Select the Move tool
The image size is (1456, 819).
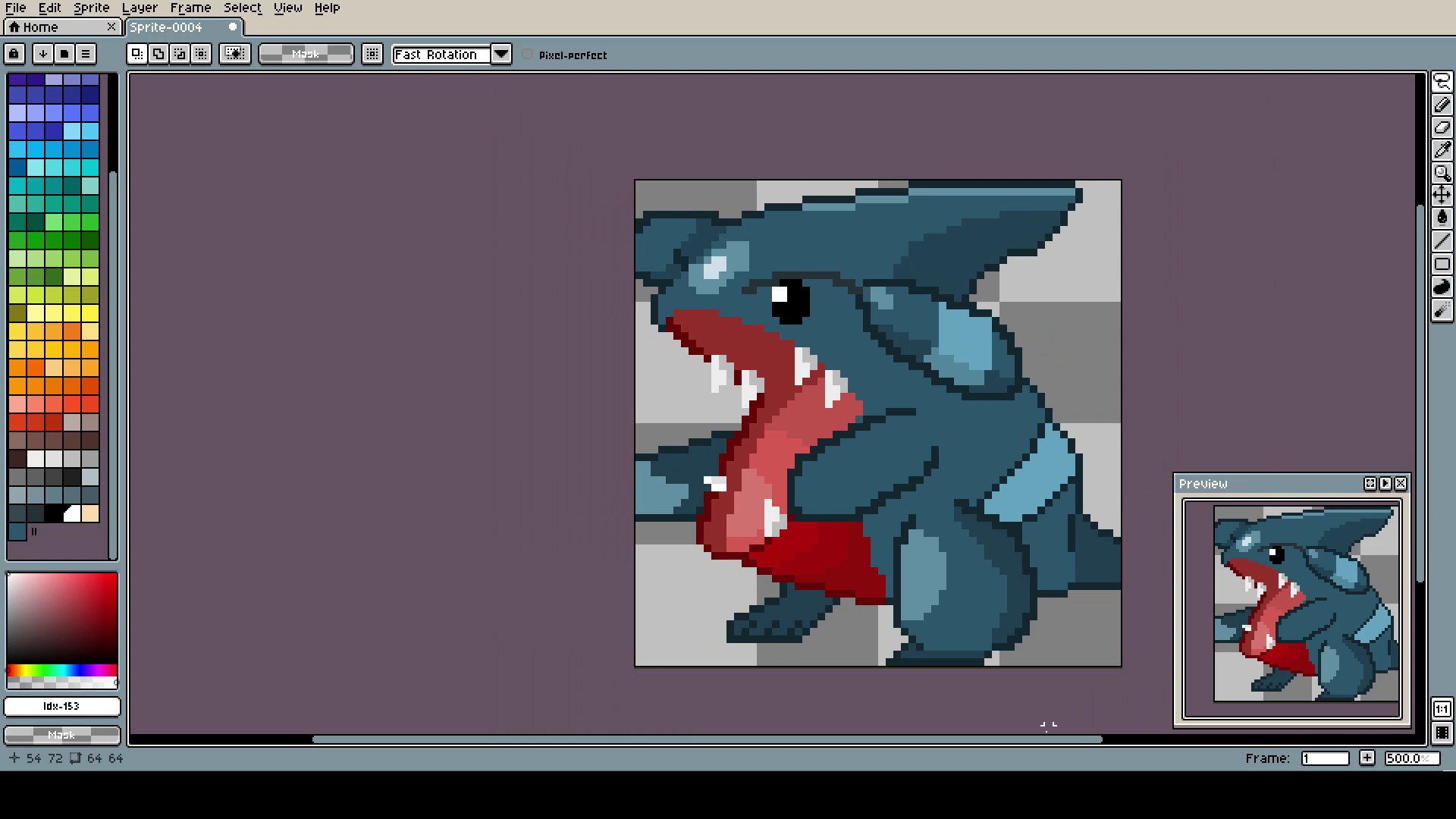tap(1442, 196)
